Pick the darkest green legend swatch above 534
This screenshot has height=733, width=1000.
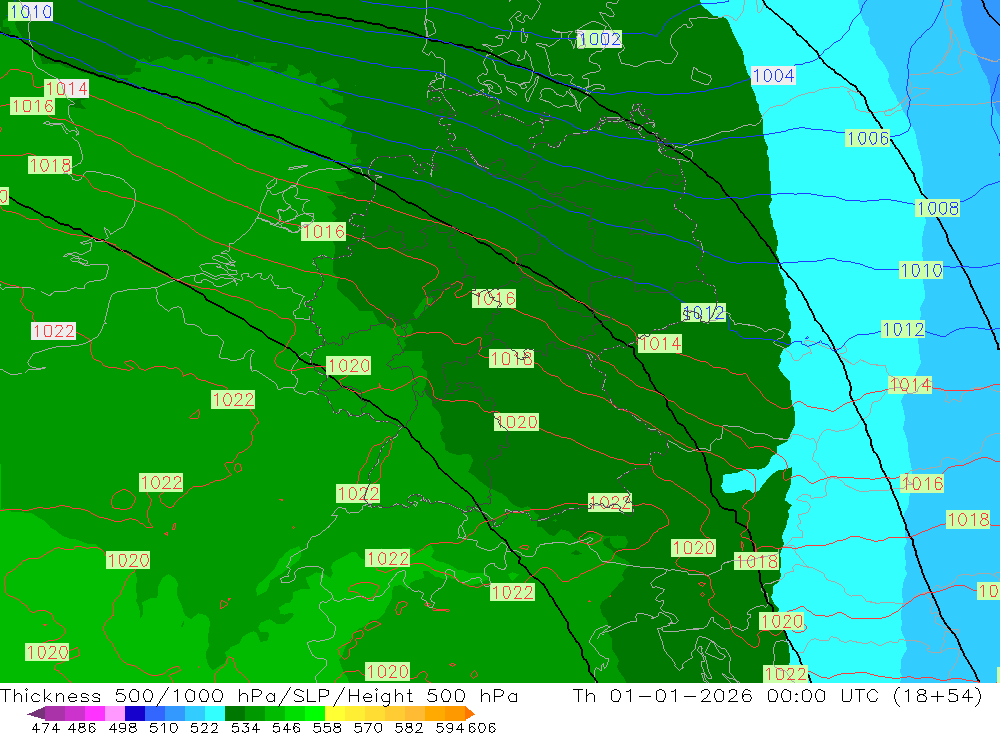[x=235, y=713]
